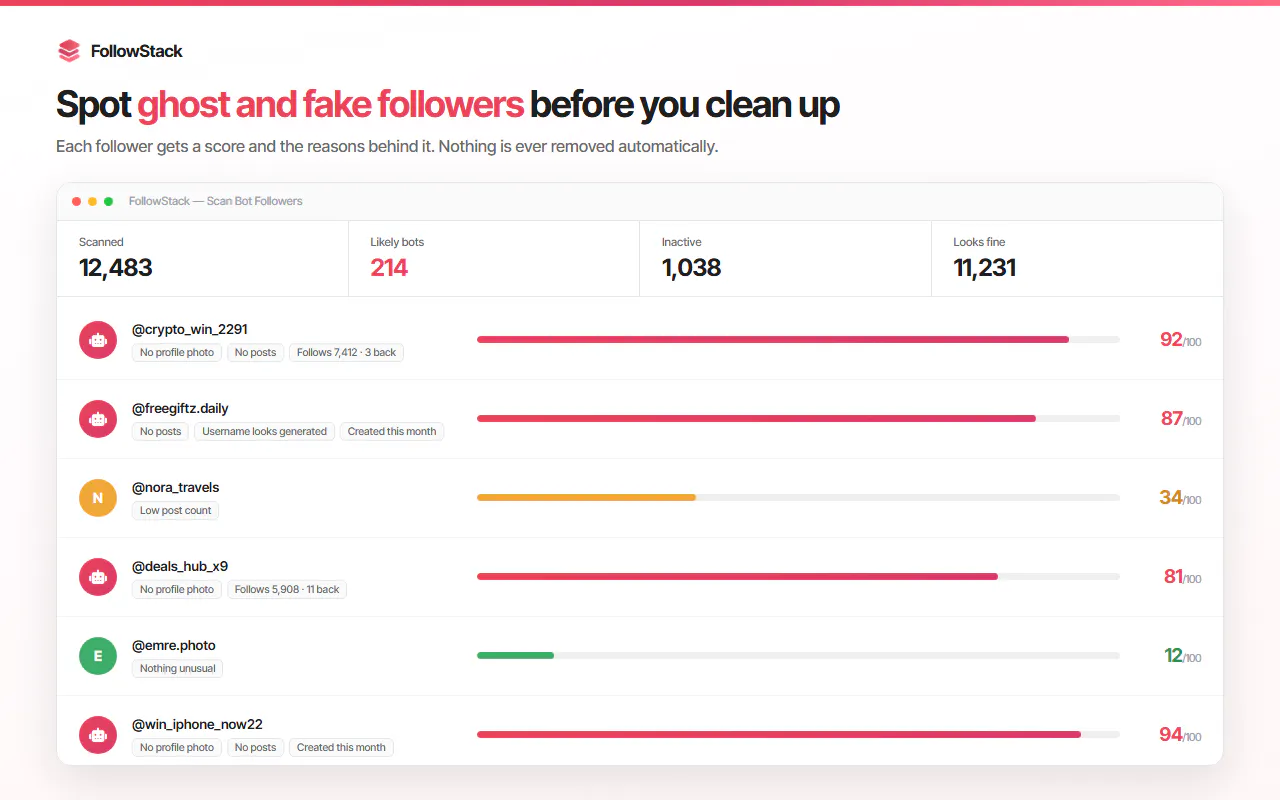Screen dimensions: 1280x800
Task: Click bot avatar icon for @freegiftz.daily
Action: click(x=98, y=419)
